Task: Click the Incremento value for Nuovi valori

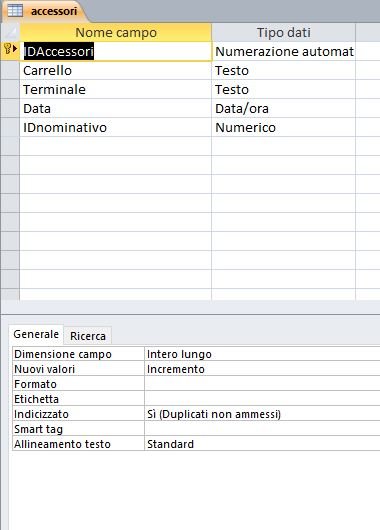Action: (x=262, y=369)
